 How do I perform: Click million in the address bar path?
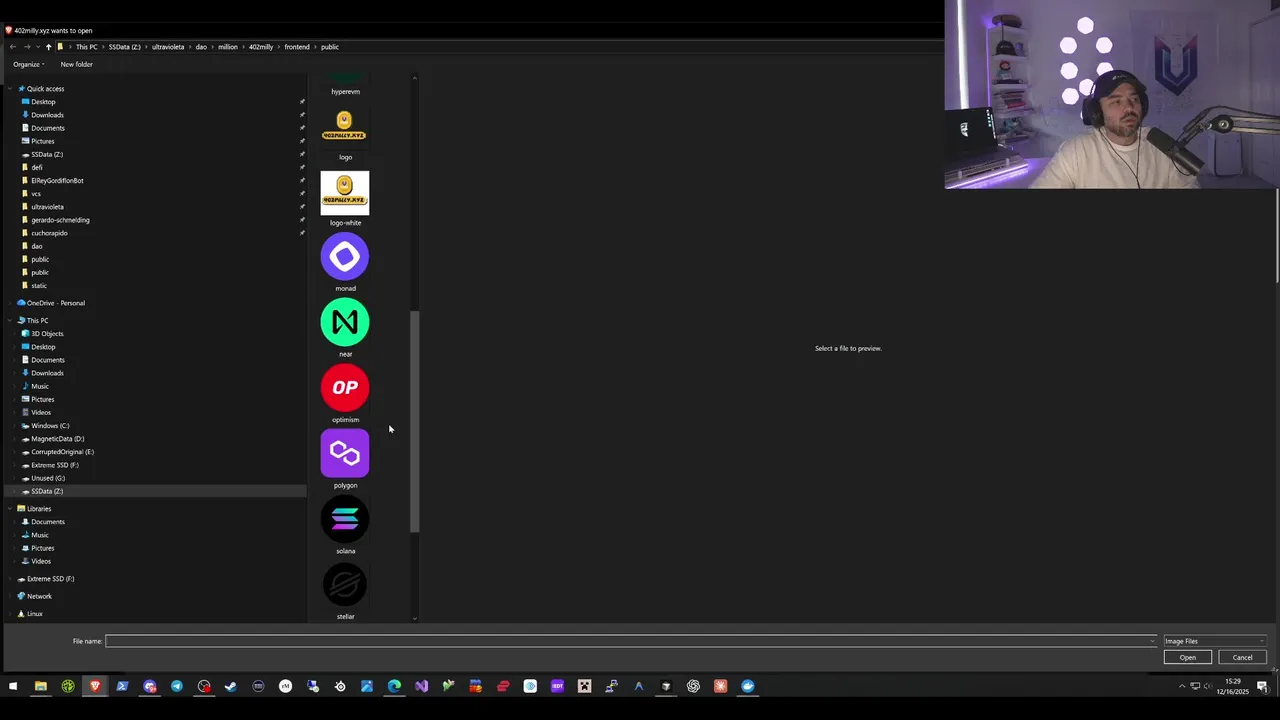(228, 47)
